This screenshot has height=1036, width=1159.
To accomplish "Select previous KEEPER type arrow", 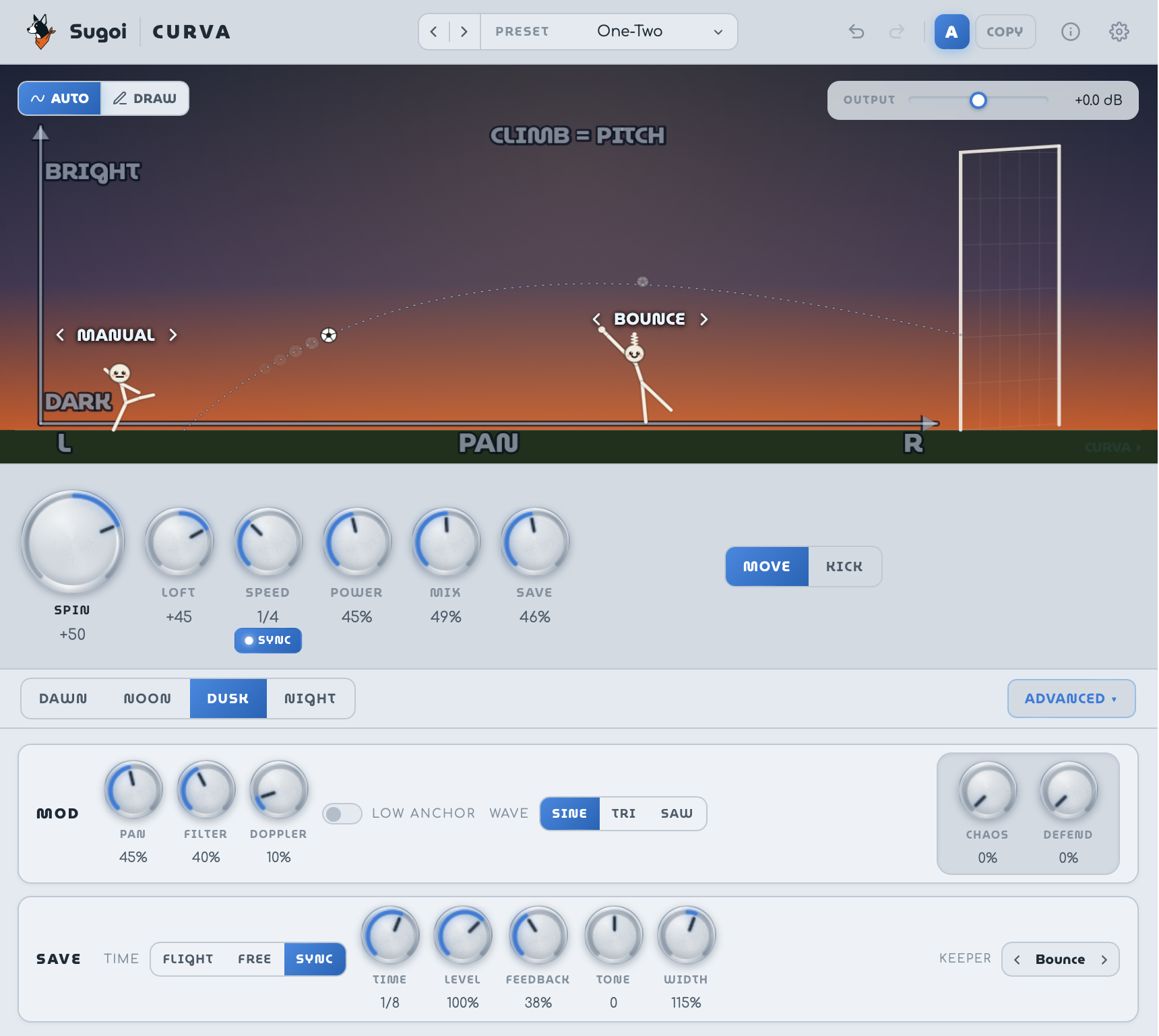I will pyautogui.click(x=1017, y=960).
